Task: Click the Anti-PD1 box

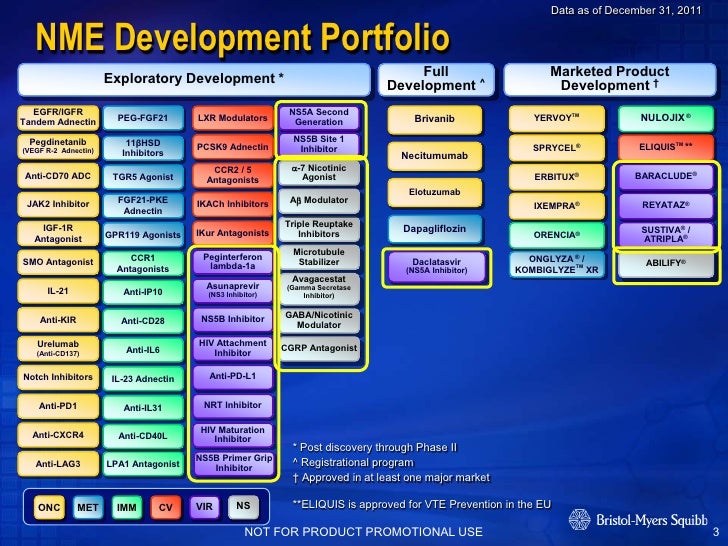Action: pos(58,406)
